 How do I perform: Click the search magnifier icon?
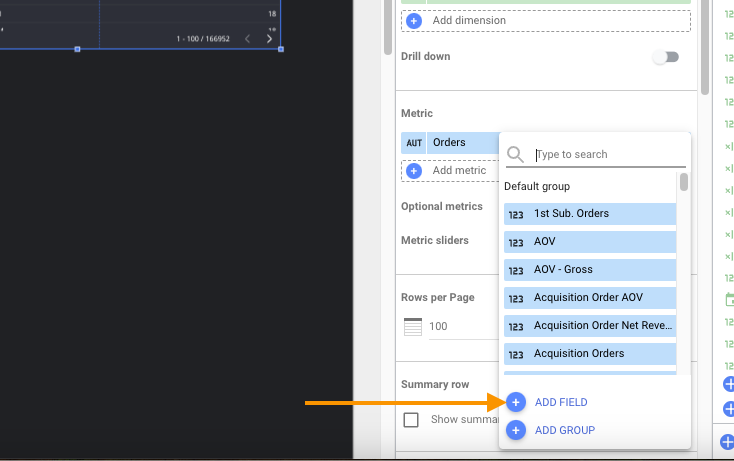tap(515, 154)
